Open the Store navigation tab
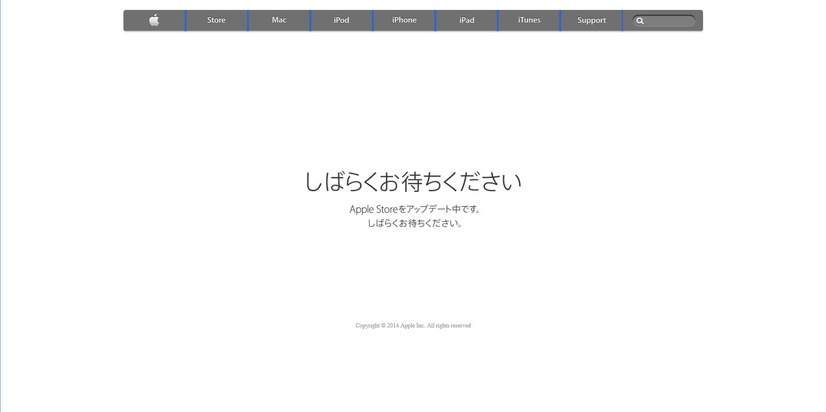Viewport: 826px width, 412px height. coord(217,21)
